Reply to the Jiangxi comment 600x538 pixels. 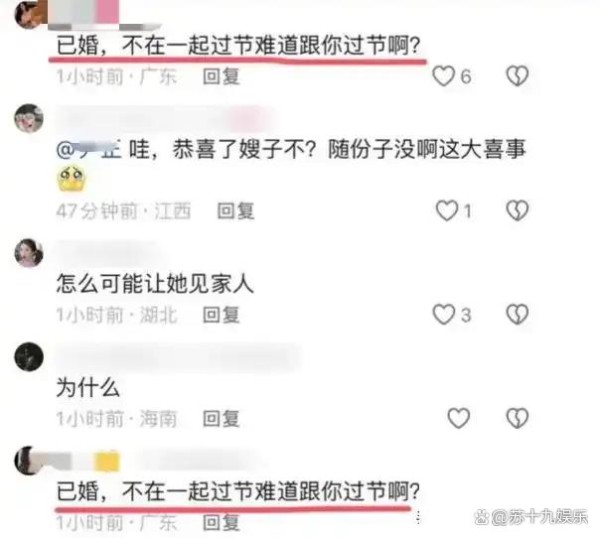(236, 211)
